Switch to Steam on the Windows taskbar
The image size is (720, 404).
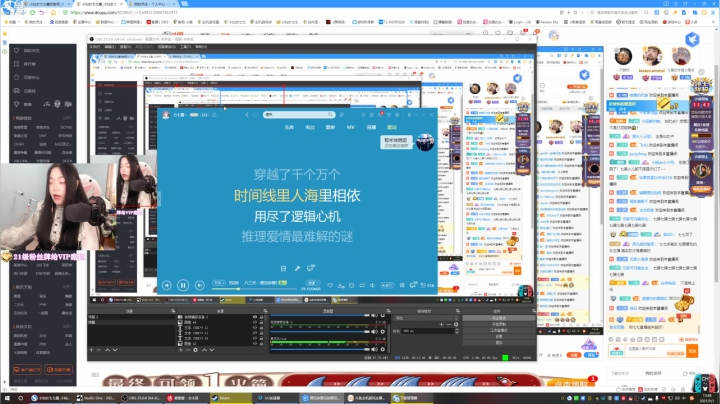[232, 398]
